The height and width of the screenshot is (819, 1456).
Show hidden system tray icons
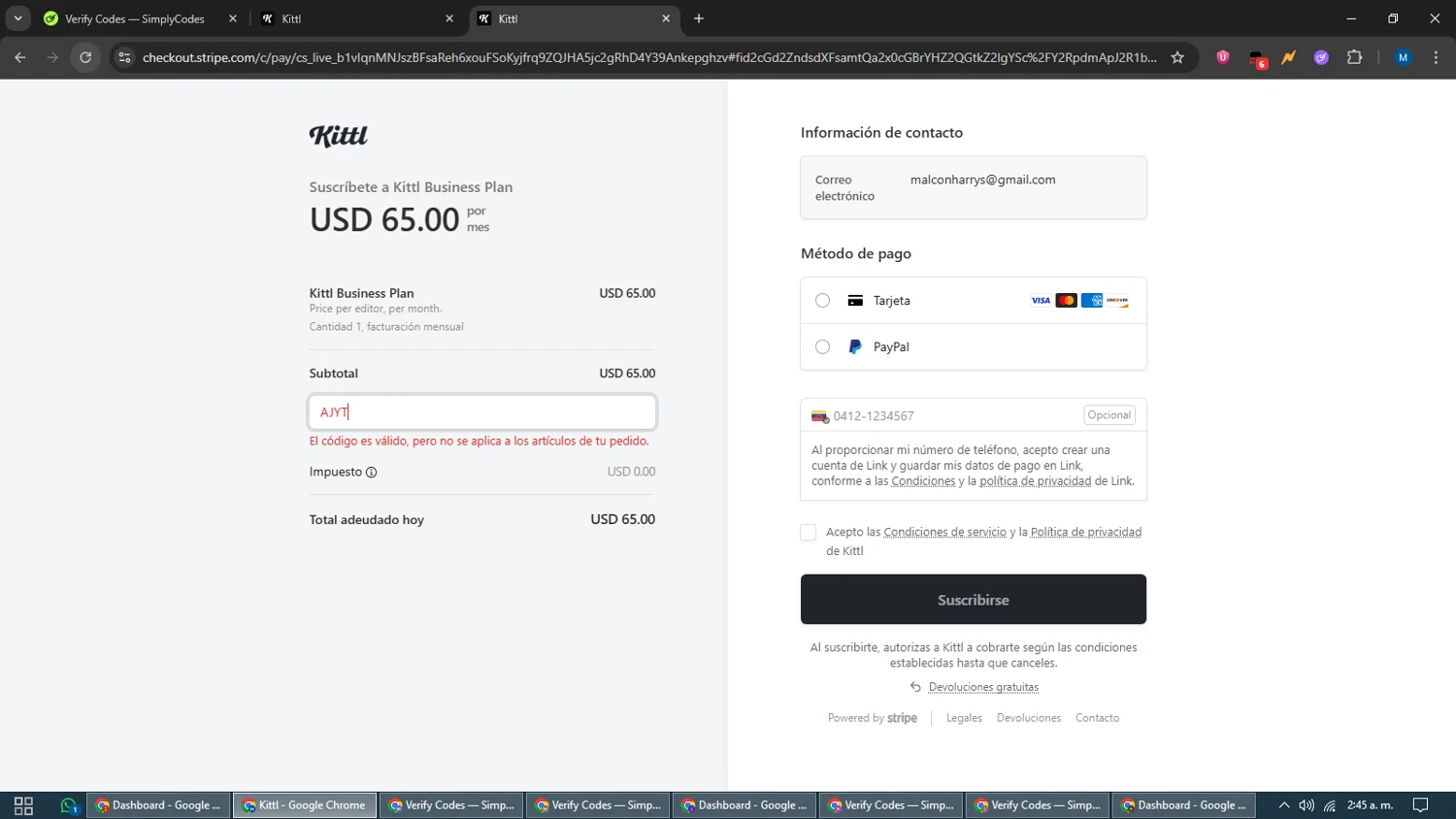click(1283, 805)
